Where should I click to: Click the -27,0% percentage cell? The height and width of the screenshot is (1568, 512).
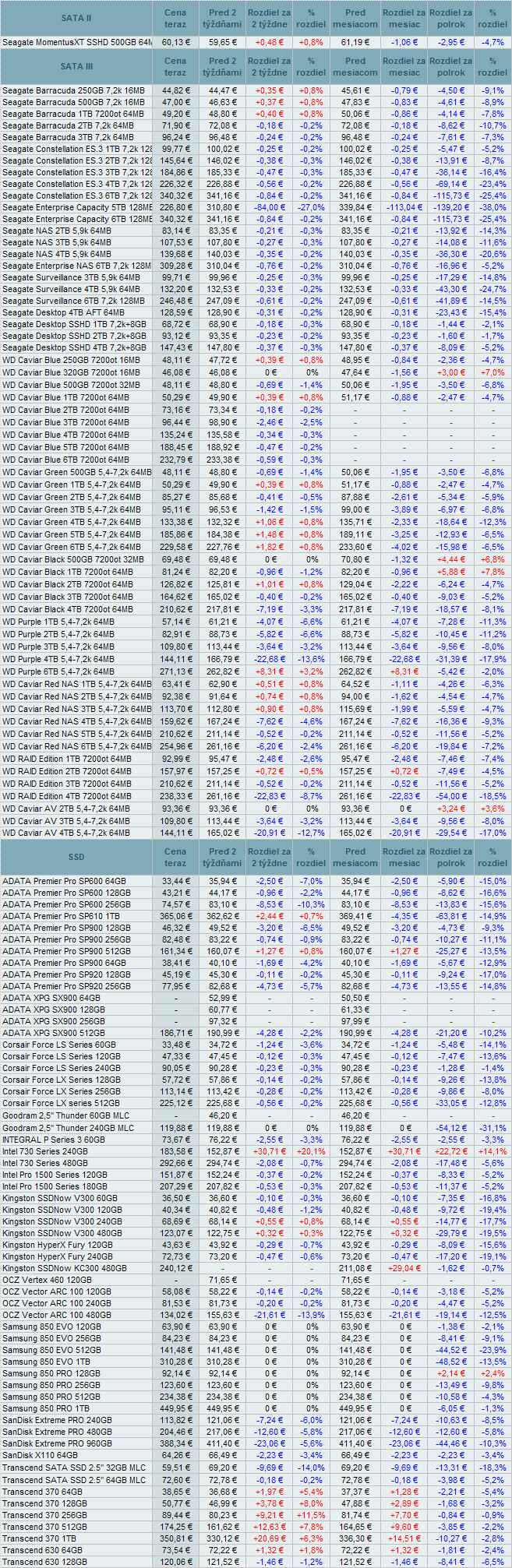[312, 207]
